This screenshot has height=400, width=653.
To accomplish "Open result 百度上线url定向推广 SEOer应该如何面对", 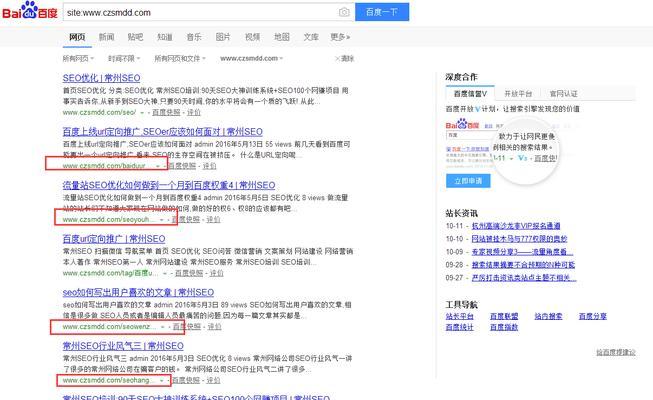I will 162,132.
